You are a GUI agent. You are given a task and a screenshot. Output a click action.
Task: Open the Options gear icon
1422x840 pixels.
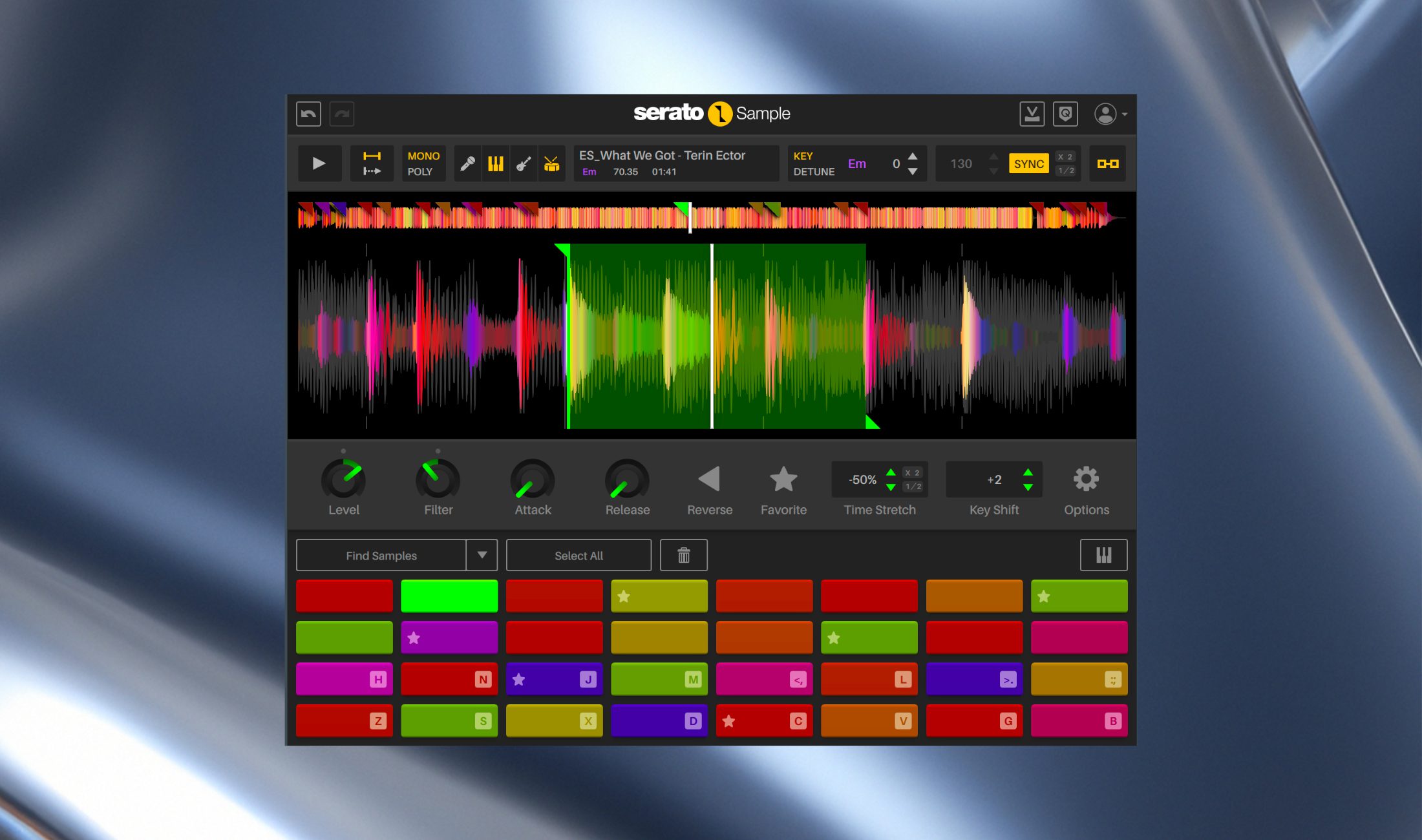[1086, 479]
